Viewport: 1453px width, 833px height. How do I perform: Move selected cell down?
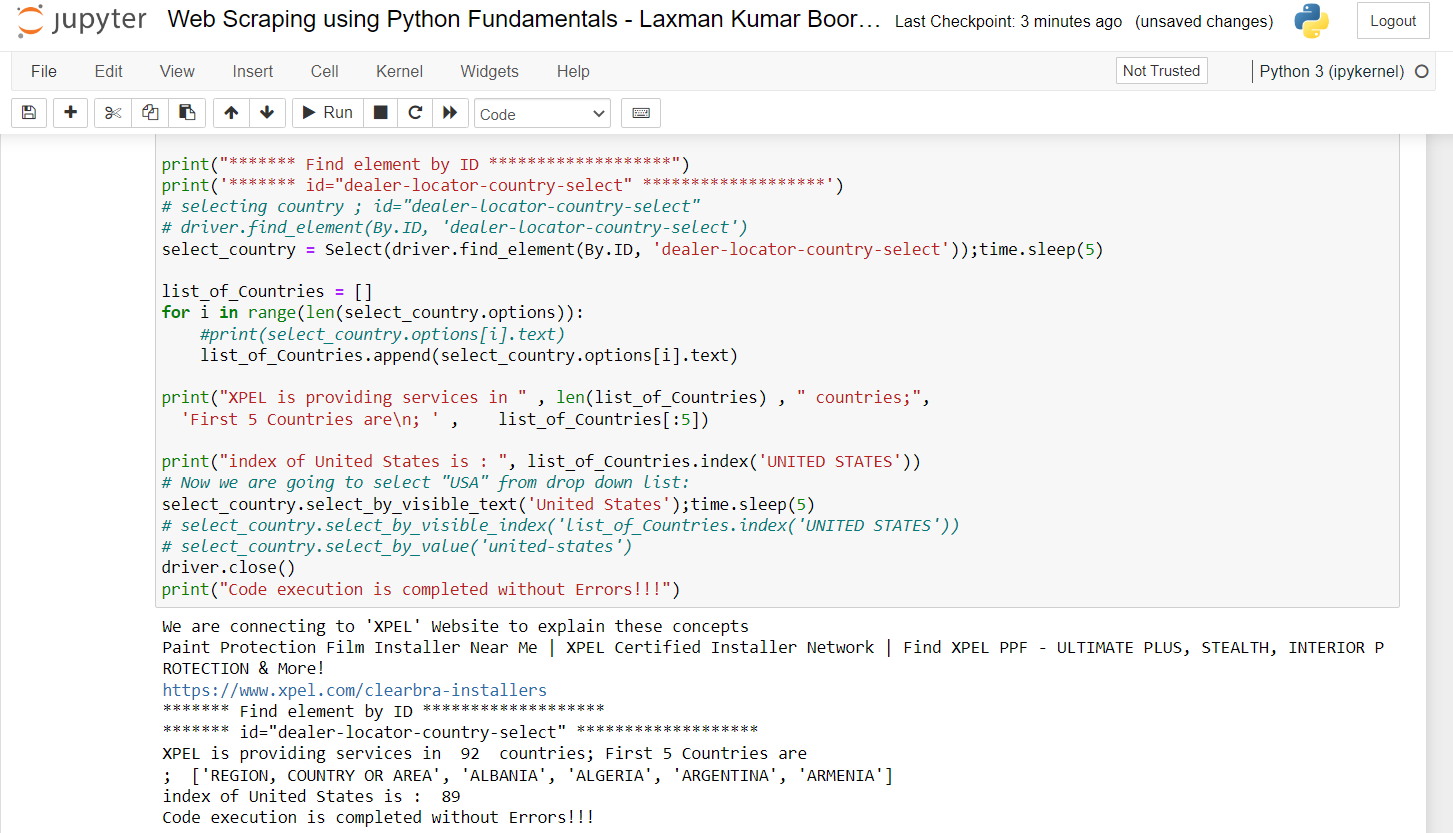(267, 113)
